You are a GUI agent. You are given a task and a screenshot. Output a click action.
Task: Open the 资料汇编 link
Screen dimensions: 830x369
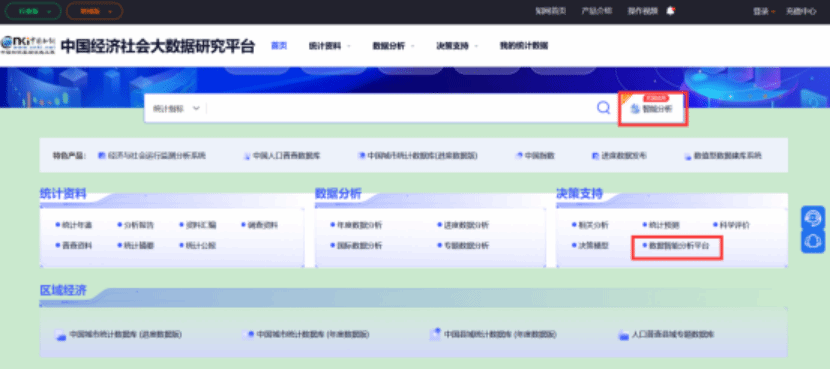click(201, 225)
